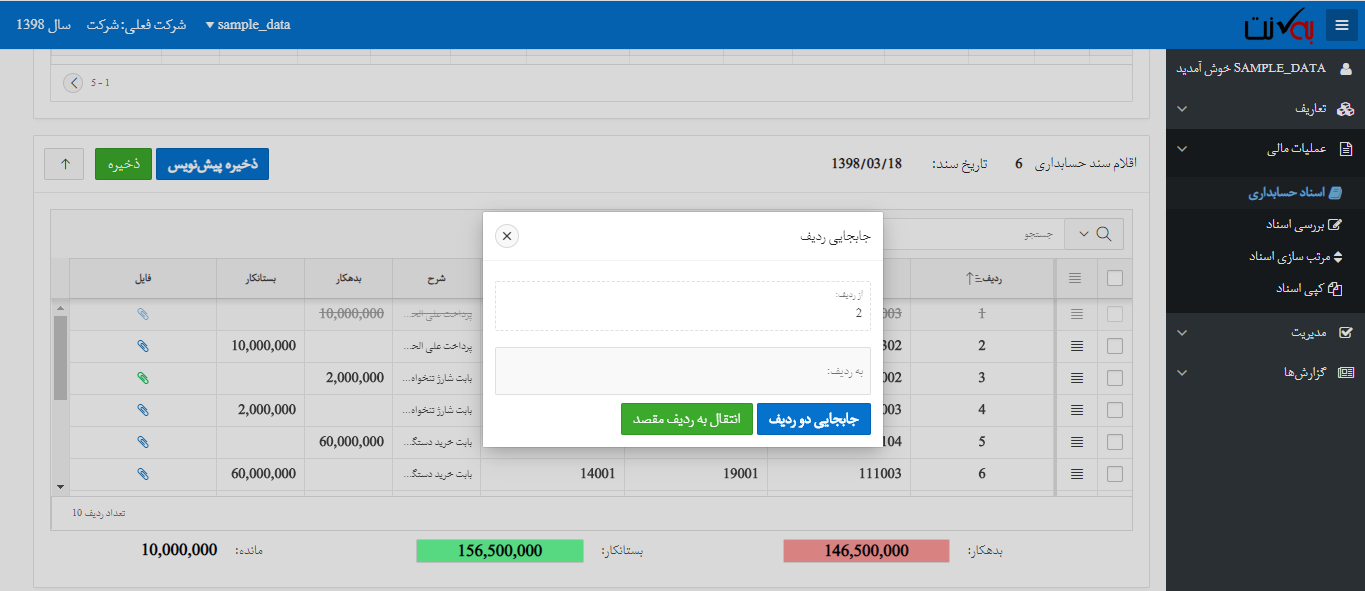Click grid scrollbar up arrow
The image size is (1365, 591).
(x=60, y=308)
